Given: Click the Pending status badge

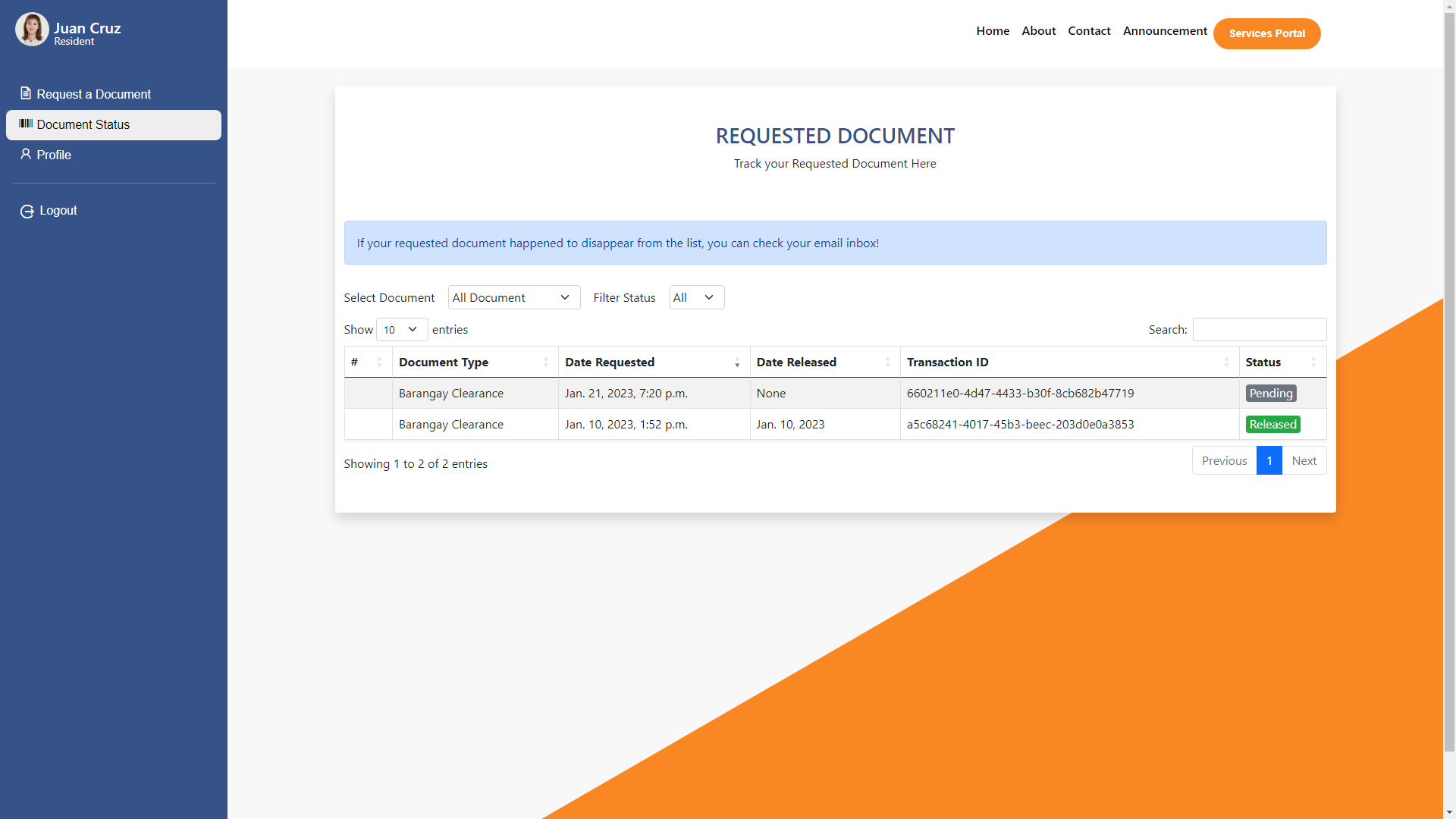Looking at the screenshot, I should coord(1270,393).
